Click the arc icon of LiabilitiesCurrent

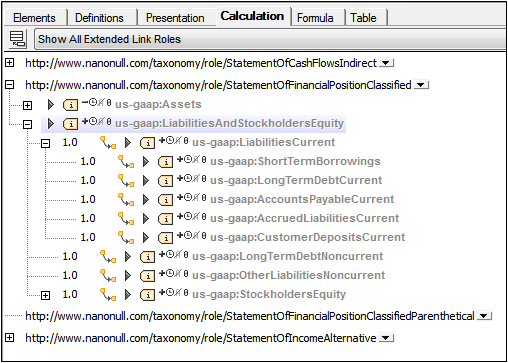pyautogui.click(x=108, y=143)
